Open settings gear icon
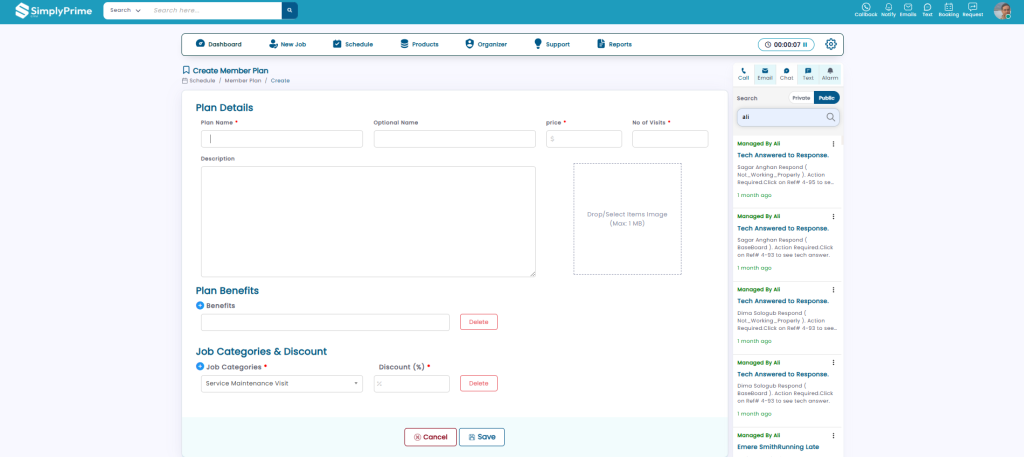 [x=831, y=44]
